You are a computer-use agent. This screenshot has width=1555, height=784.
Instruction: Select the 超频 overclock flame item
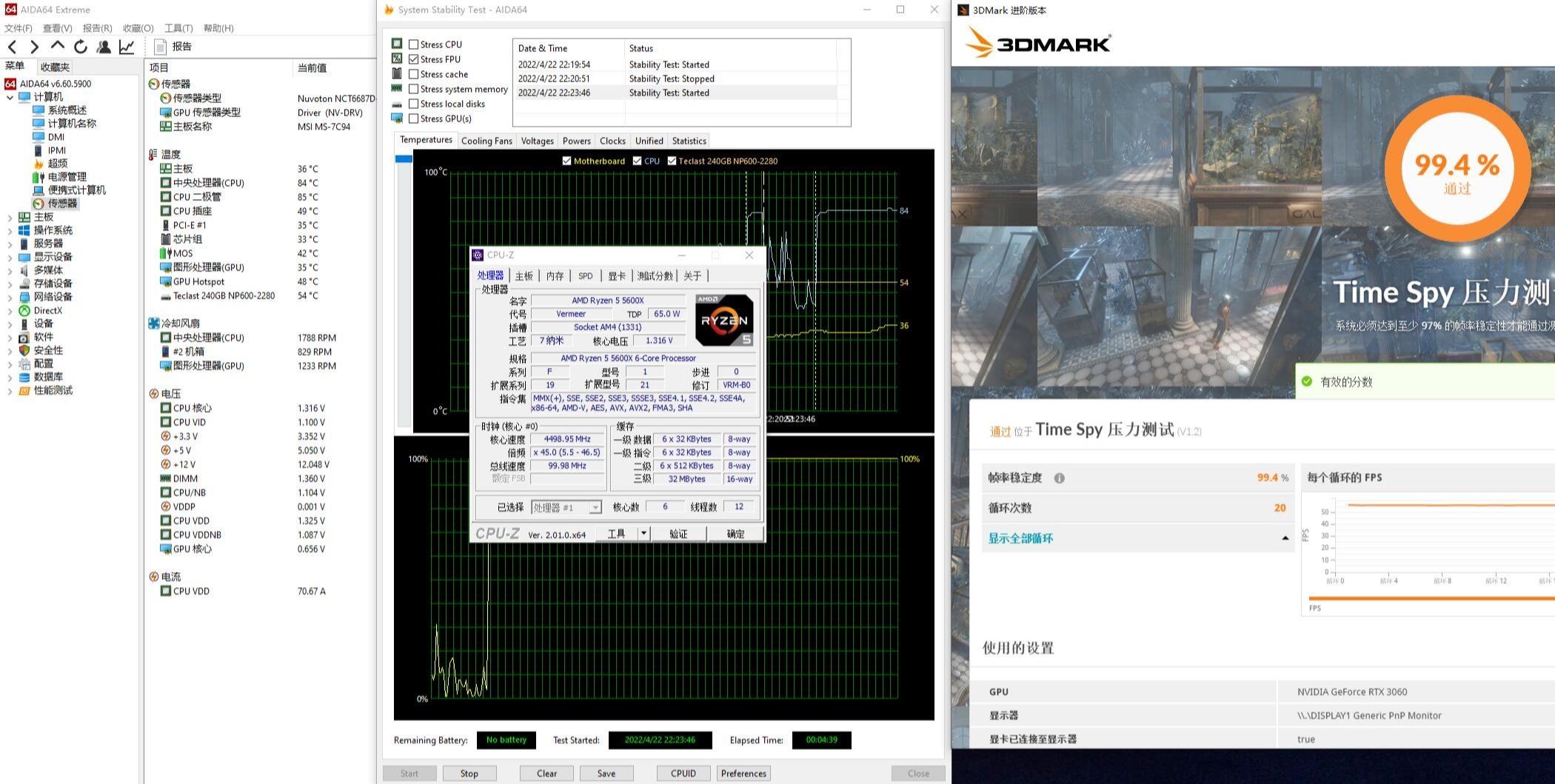point(57,163)
